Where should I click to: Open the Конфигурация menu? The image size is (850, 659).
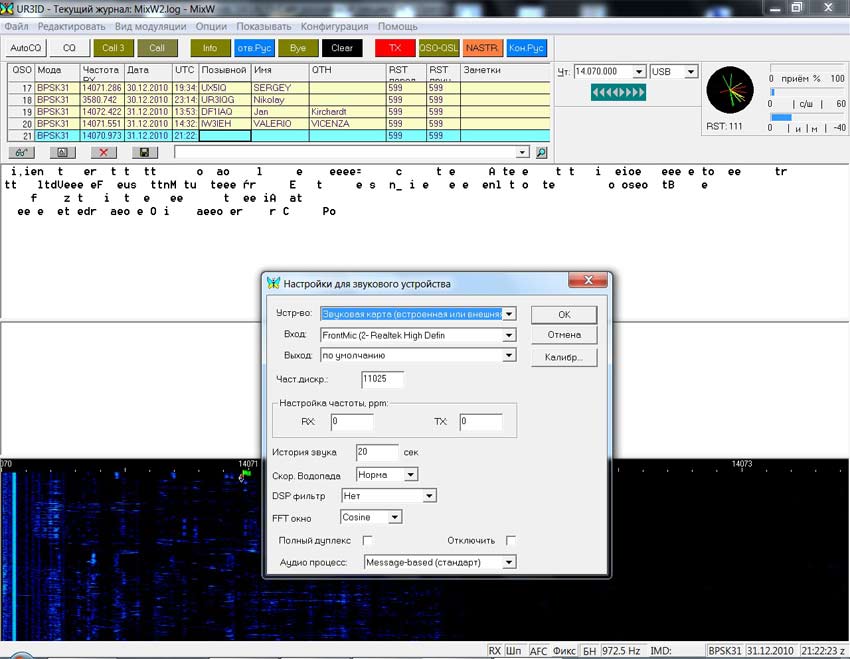[334, 26]
